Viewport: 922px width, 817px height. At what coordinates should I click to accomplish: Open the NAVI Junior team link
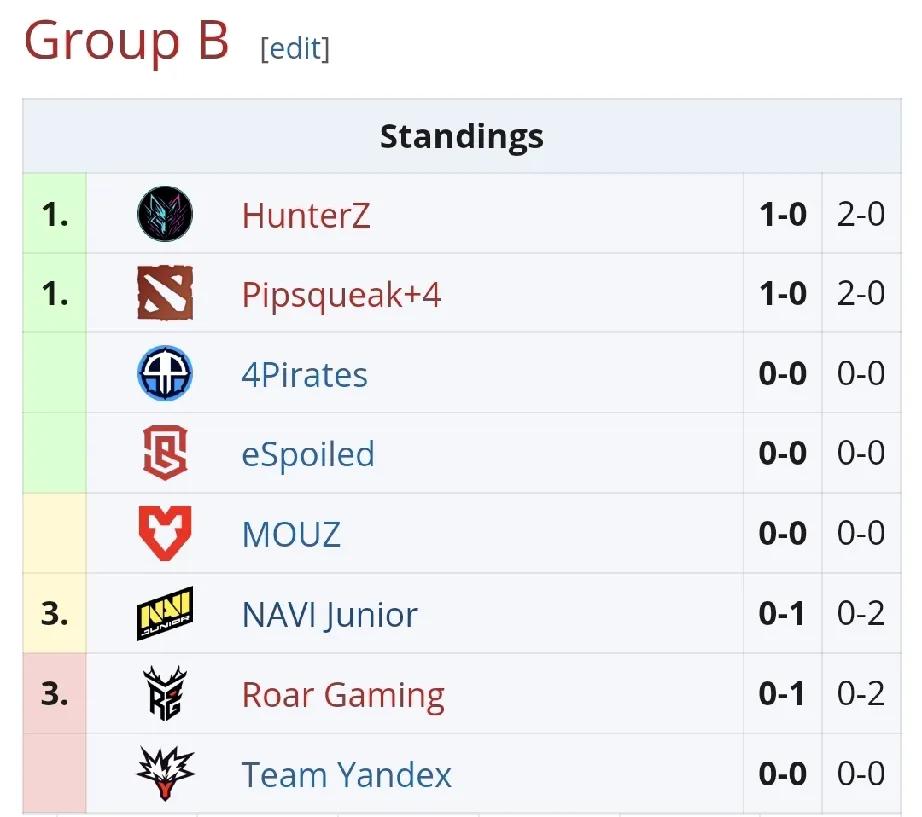(x=329, y=615)
